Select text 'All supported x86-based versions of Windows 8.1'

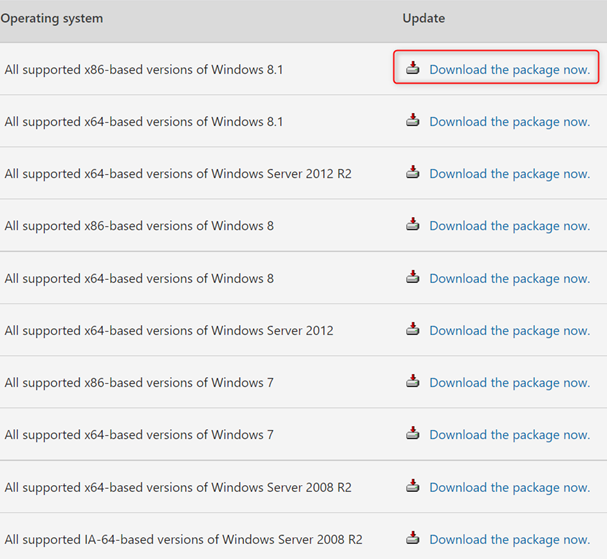(144, 70)
